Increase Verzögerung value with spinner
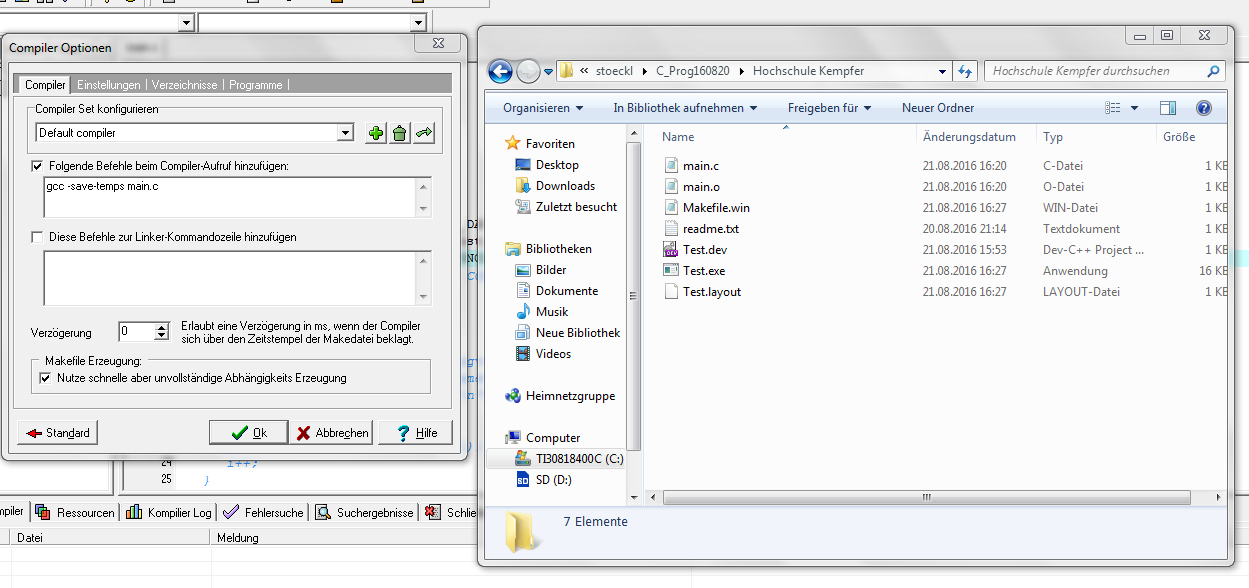 pos(162,328)
